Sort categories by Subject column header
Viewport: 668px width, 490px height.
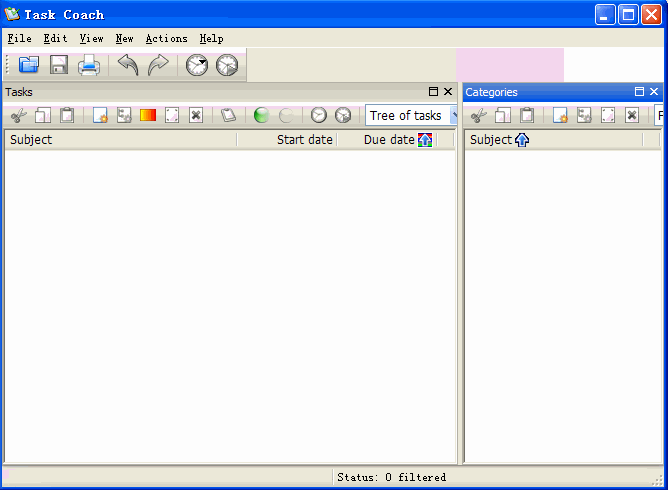click(554, 140)
